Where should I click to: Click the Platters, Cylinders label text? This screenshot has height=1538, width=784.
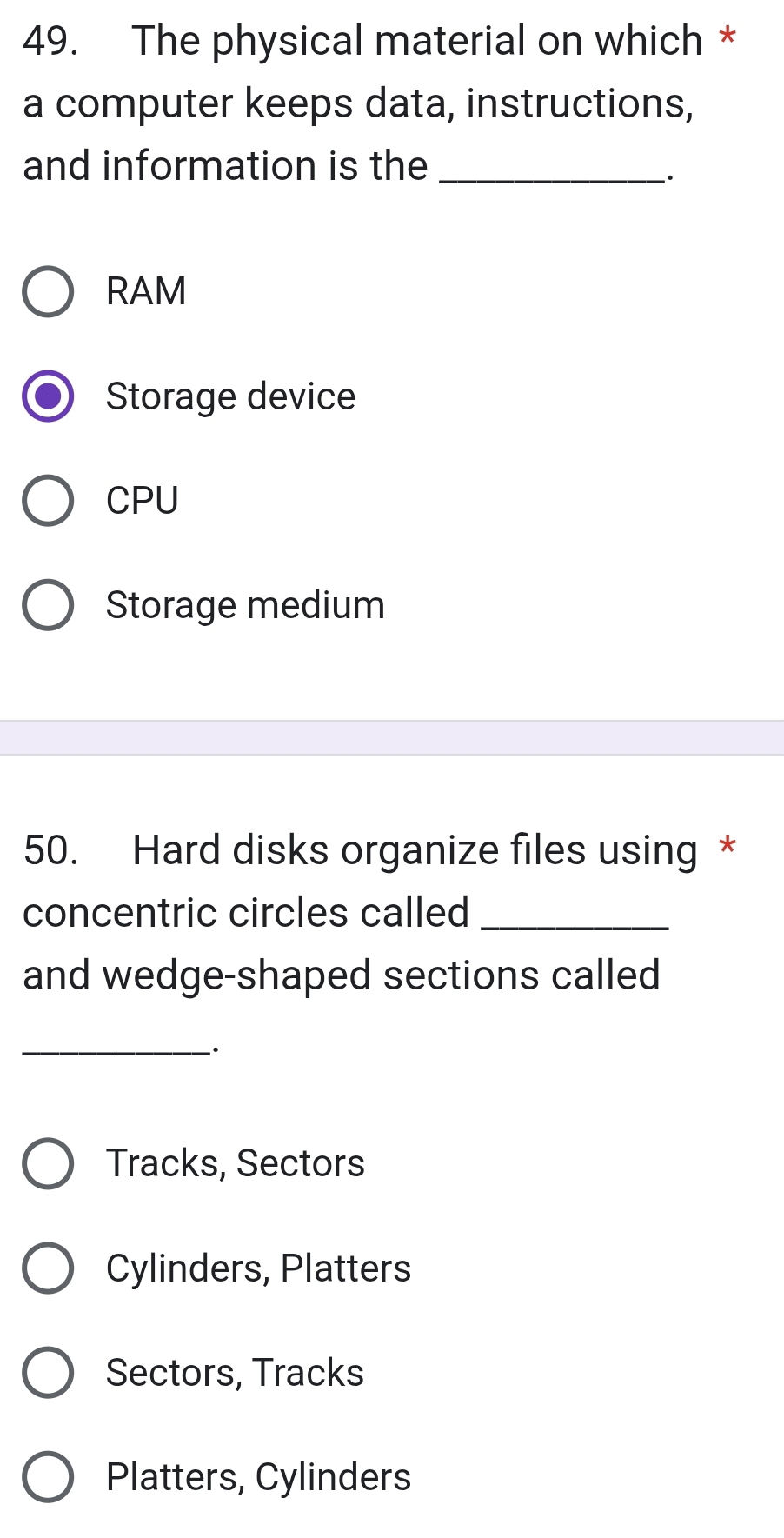[x=256, y=1476]
